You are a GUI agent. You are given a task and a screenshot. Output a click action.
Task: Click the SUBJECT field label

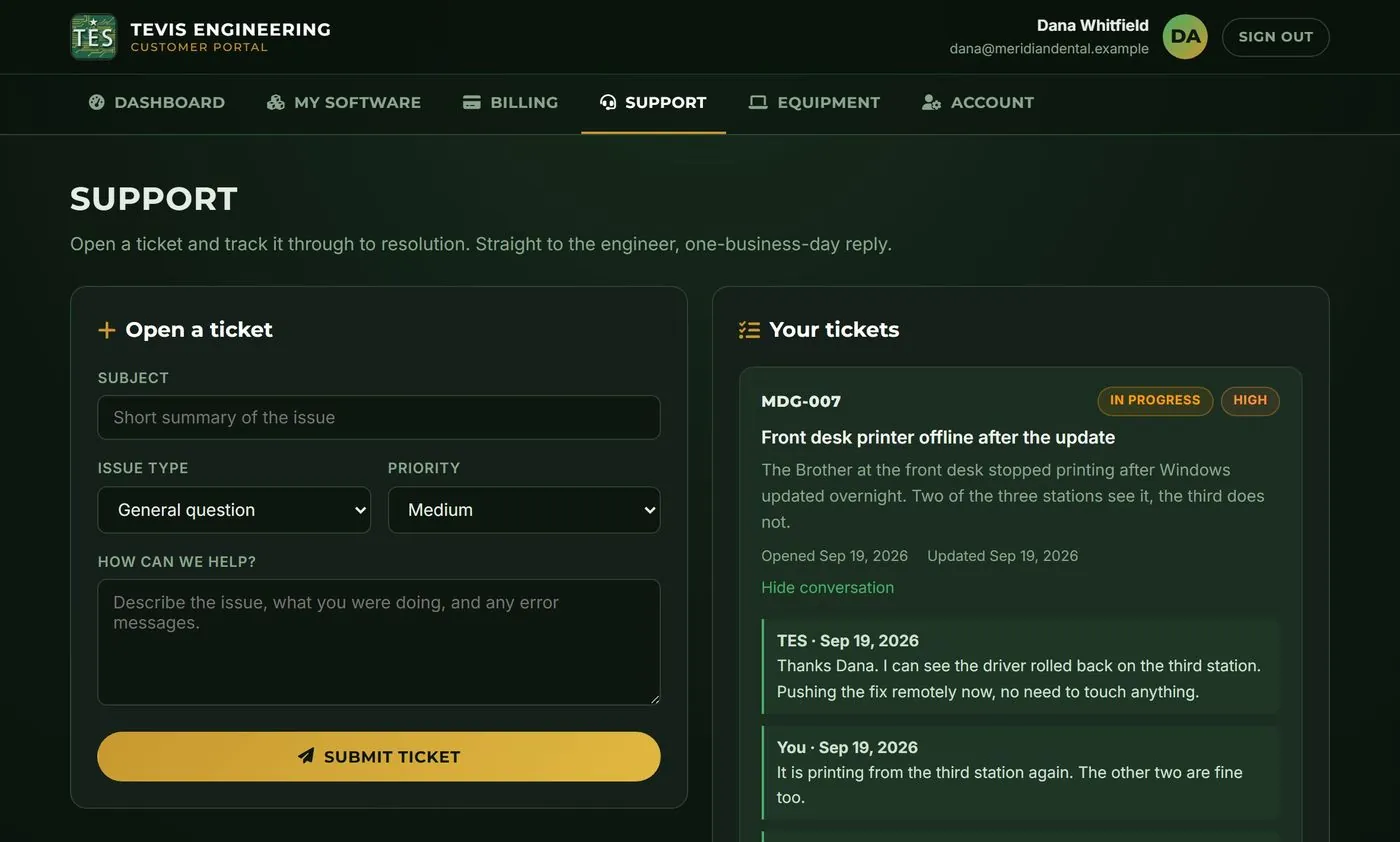pos(133,378)
